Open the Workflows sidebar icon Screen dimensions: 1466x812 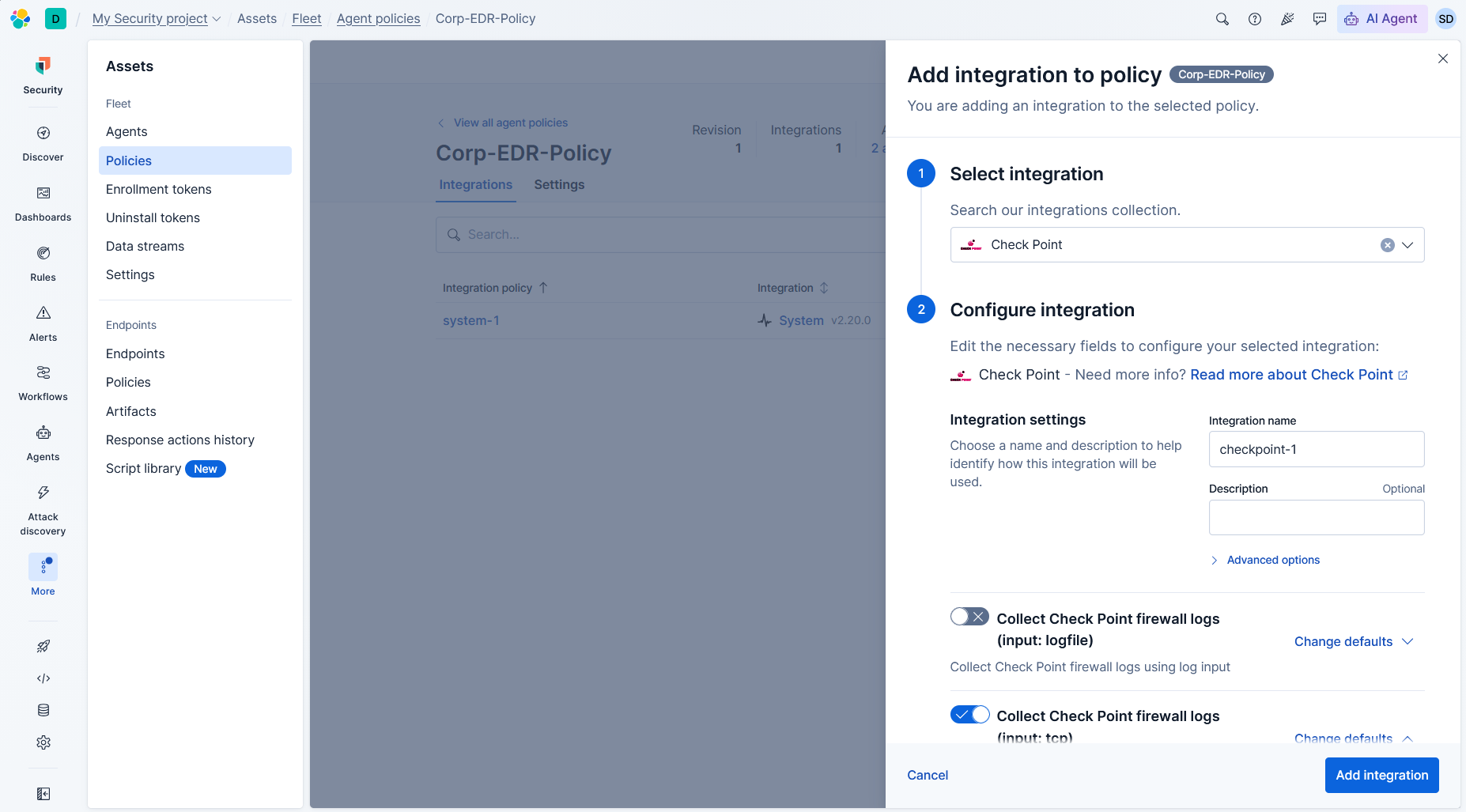tap(43, 383)
